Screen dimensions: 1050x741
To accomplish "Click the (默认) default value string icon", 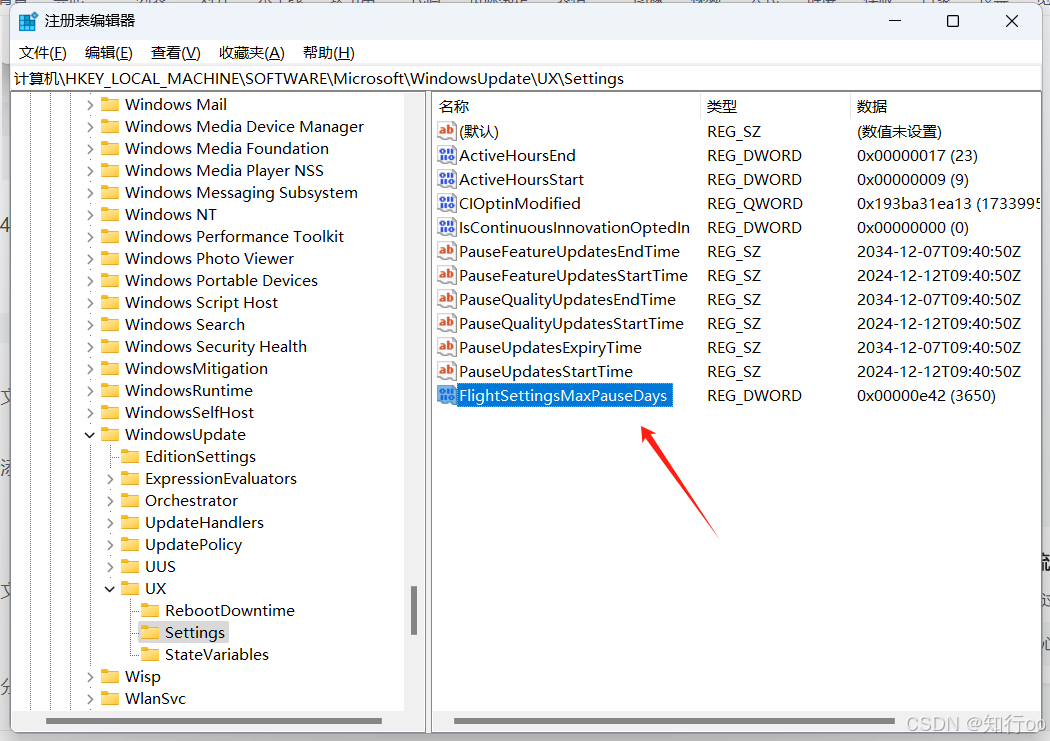I will click(x=447, y=131).
